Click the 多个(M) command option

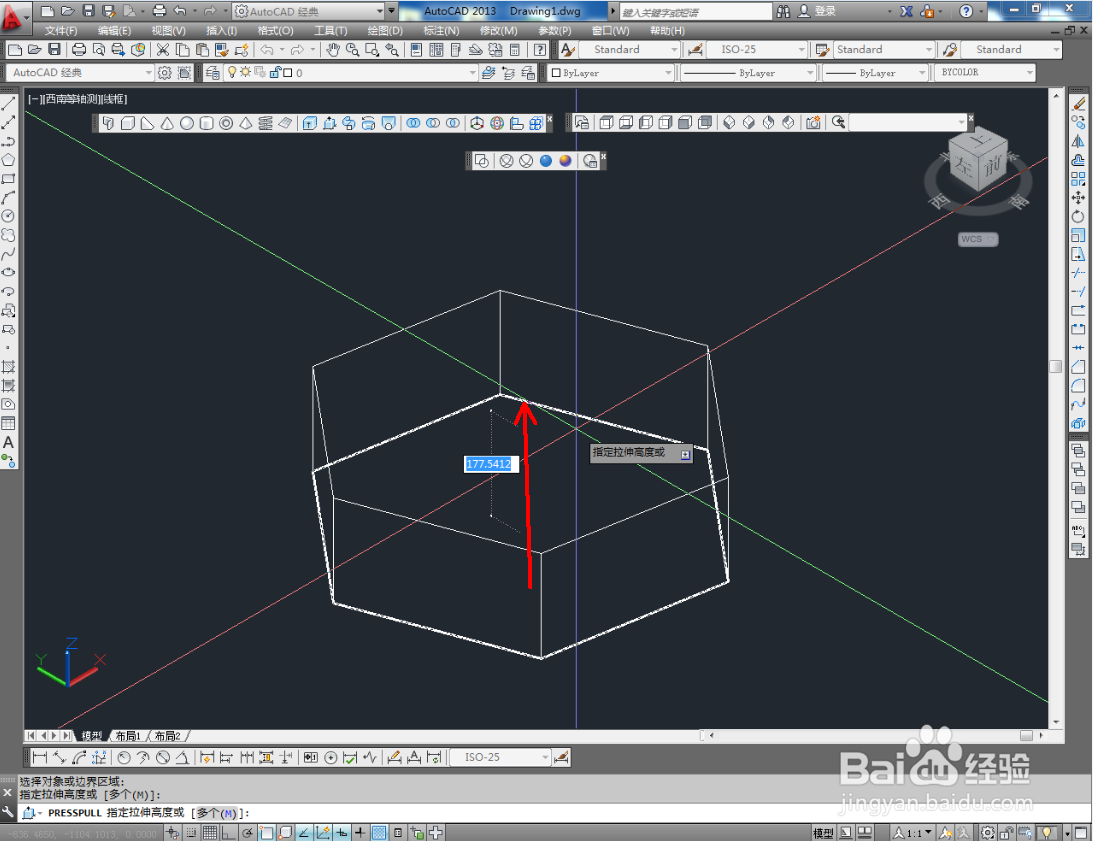[216, 813]
